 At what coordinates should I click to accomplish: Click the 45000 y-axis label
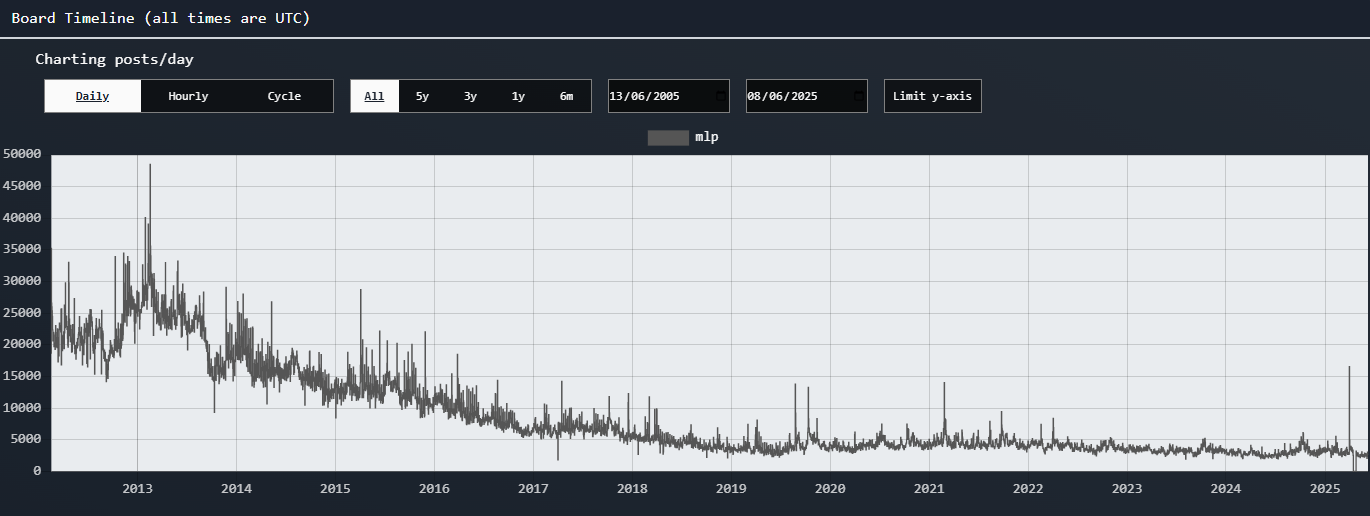(x=22, y=186)
